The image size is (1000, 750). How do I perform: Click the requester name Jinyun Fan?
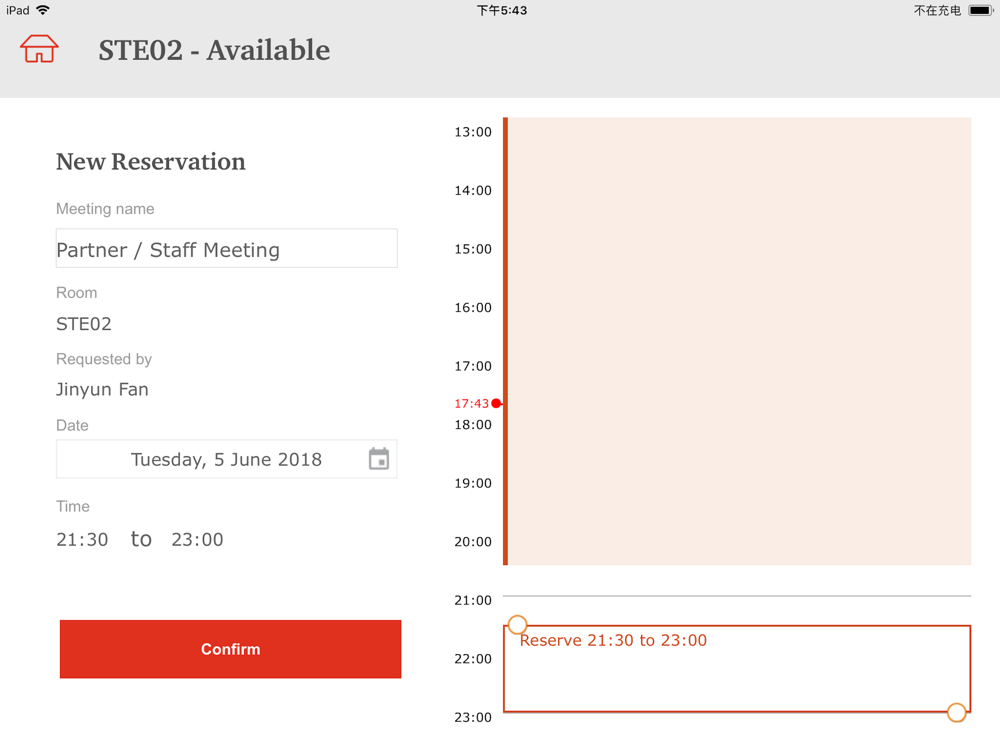click(x=102, y=389)
